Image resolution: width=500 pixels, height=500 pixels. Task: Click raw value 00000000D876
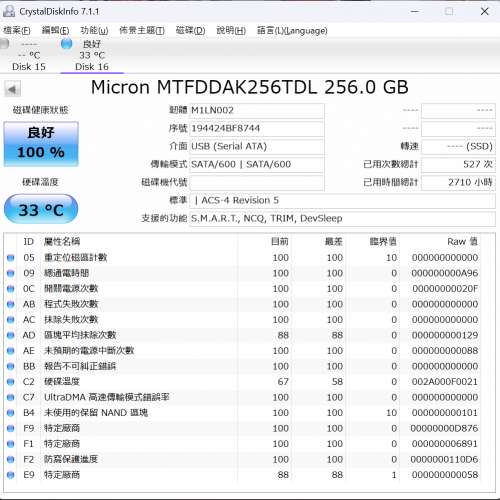coord(445,428)
